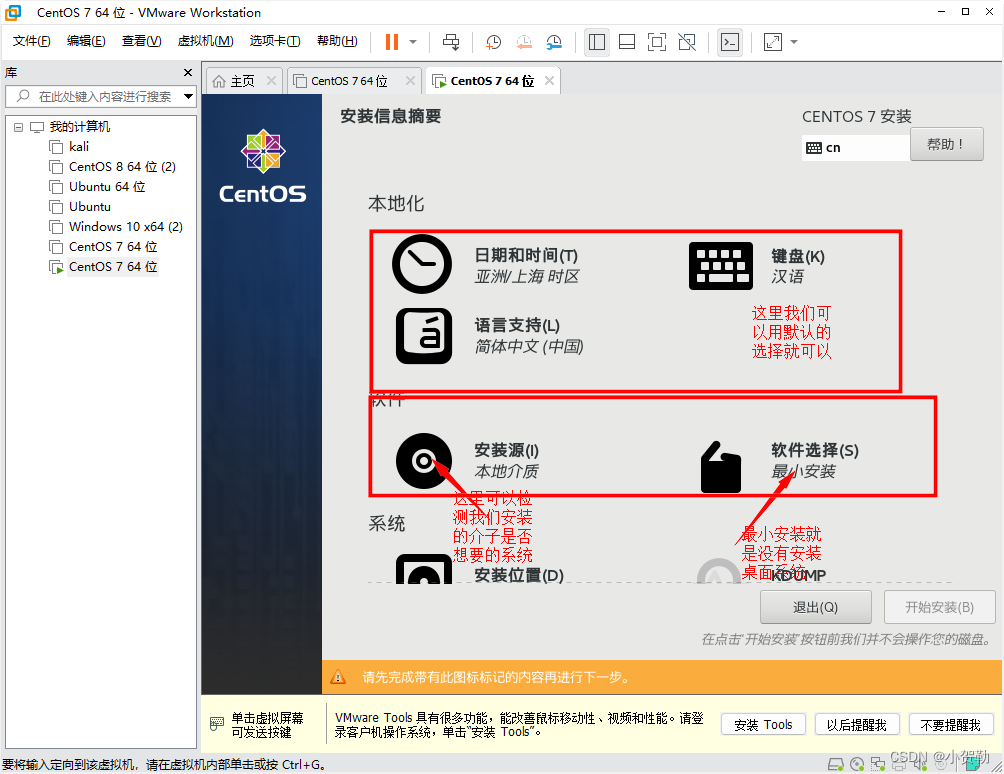The image size is (1004, 774).
Task: Take a snapshot of the virtual machine
Action: pos(493,42)
